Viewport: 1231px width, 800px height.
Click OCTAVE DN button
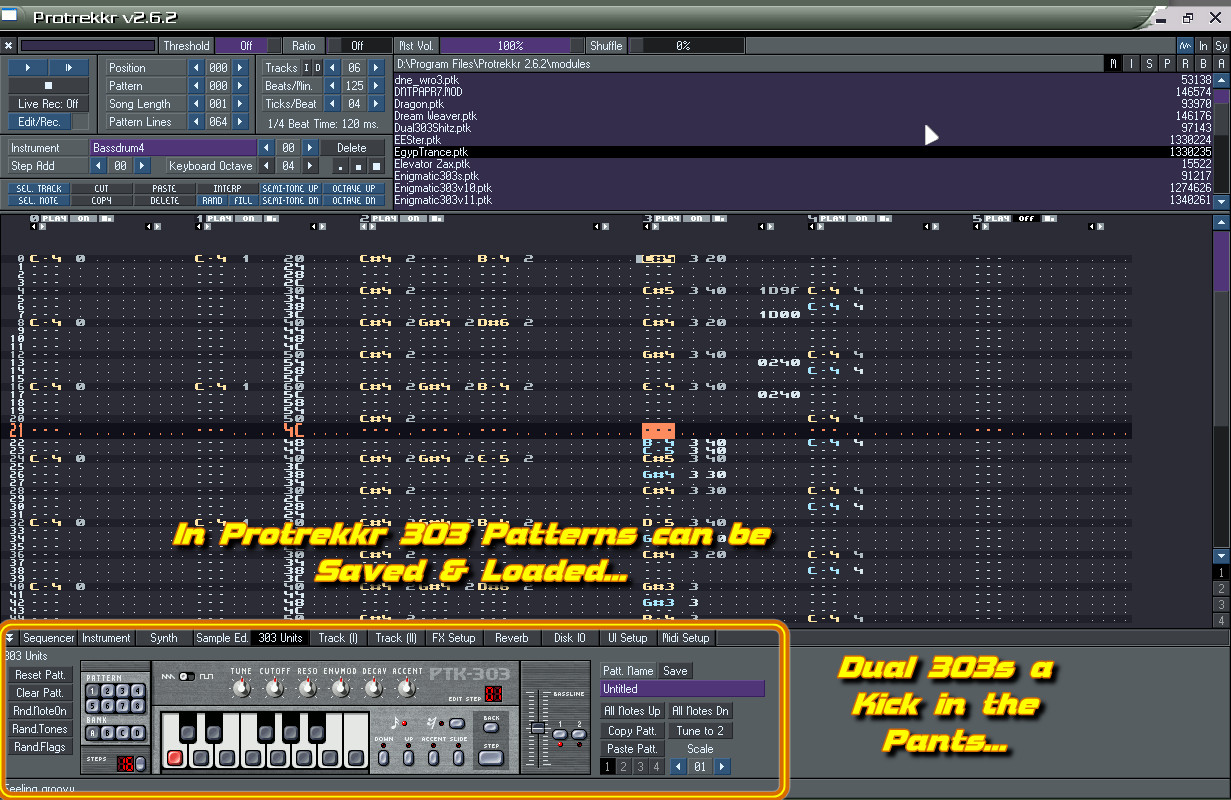(x=353, y=200)
